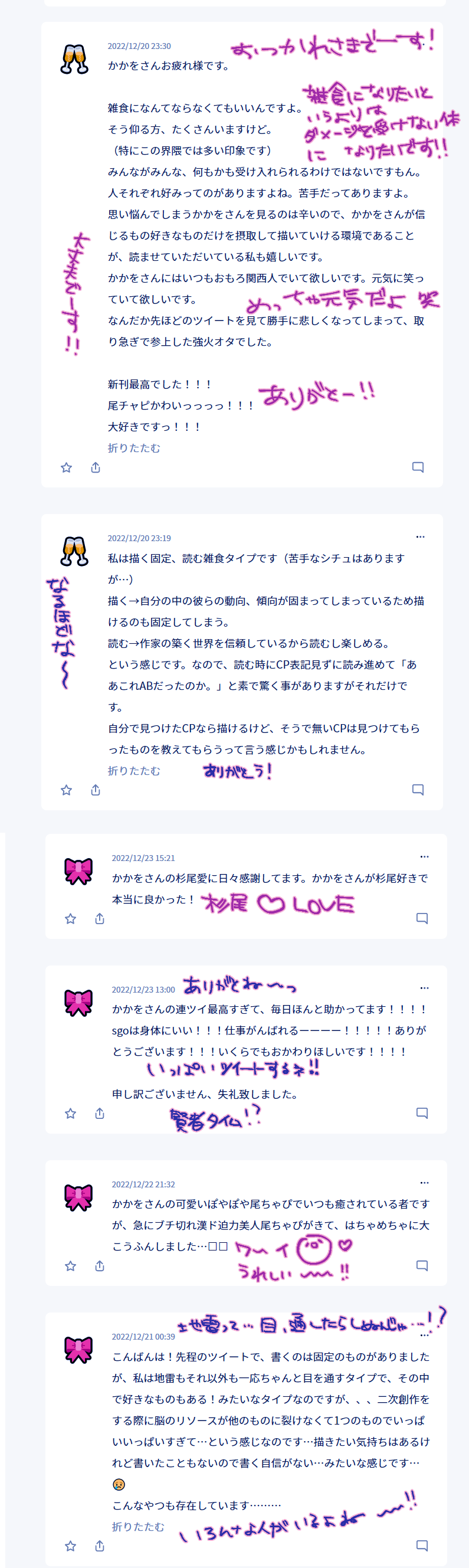Viewport: 469px width, 1568px height.
Task: Reply to the 2022/12/20 23:30 message
Action: (418, 467)
